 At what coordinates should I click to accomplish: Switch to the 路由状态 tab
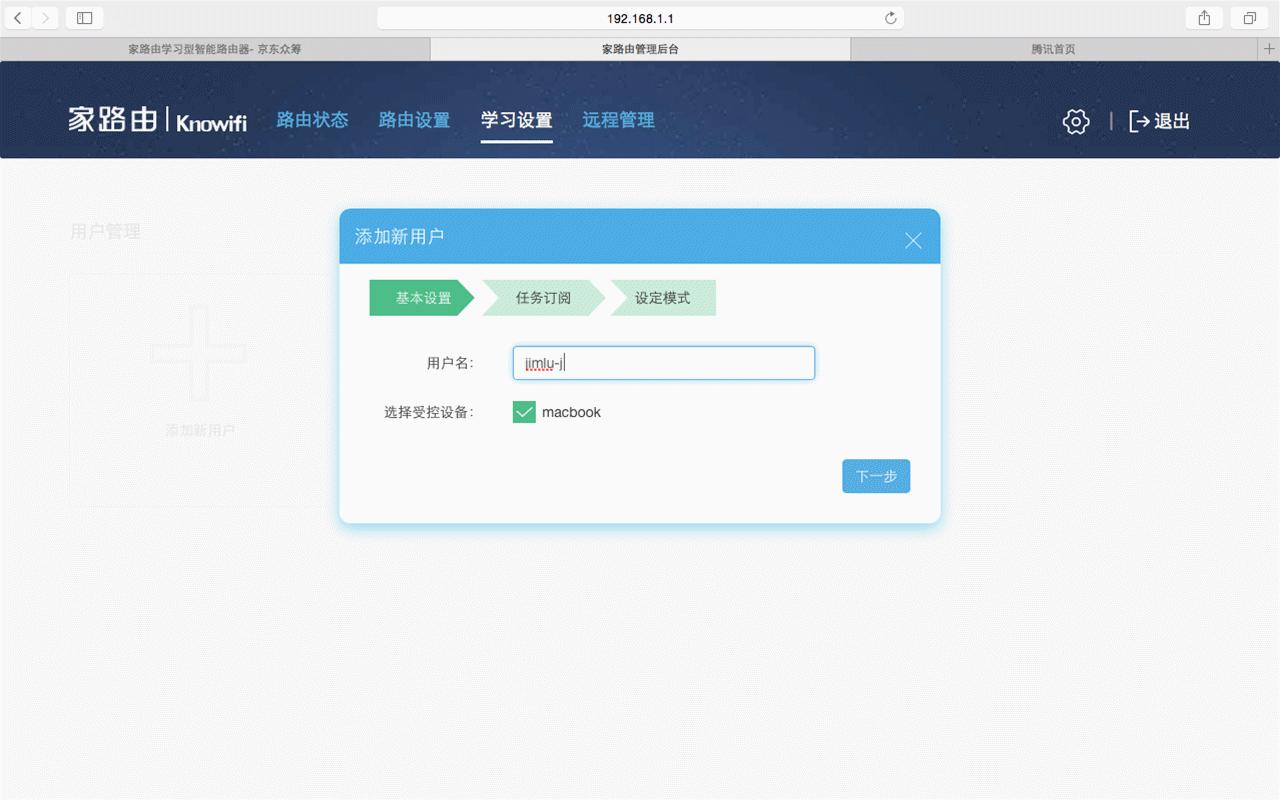(312, 119)
